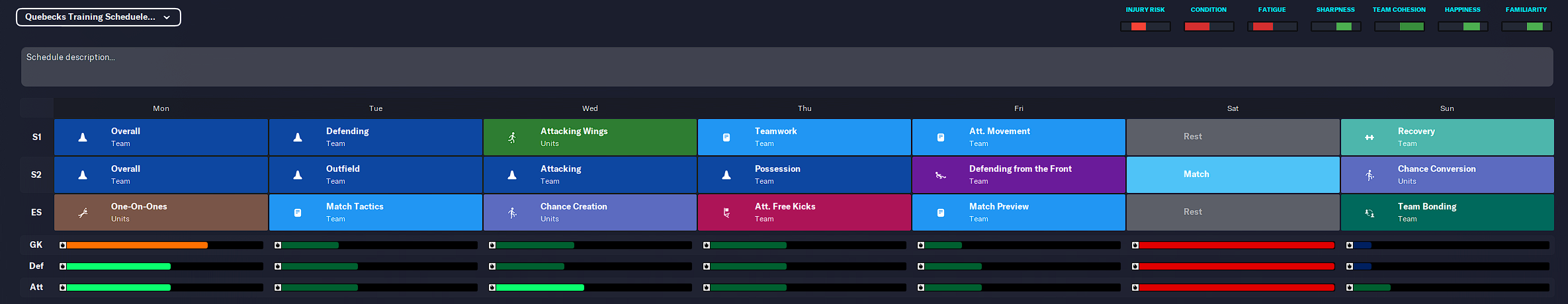Click the cone icon of the Possession session
1568x304 pixels.
tap(726, 175)
